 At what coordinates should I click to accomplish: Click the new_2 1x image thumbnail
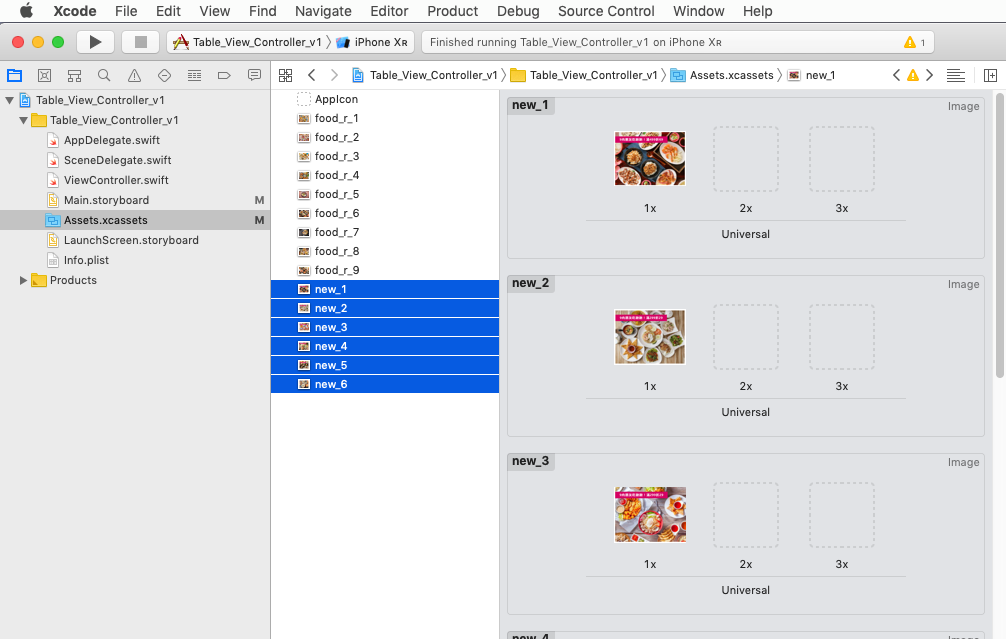[x=650, y=337]
